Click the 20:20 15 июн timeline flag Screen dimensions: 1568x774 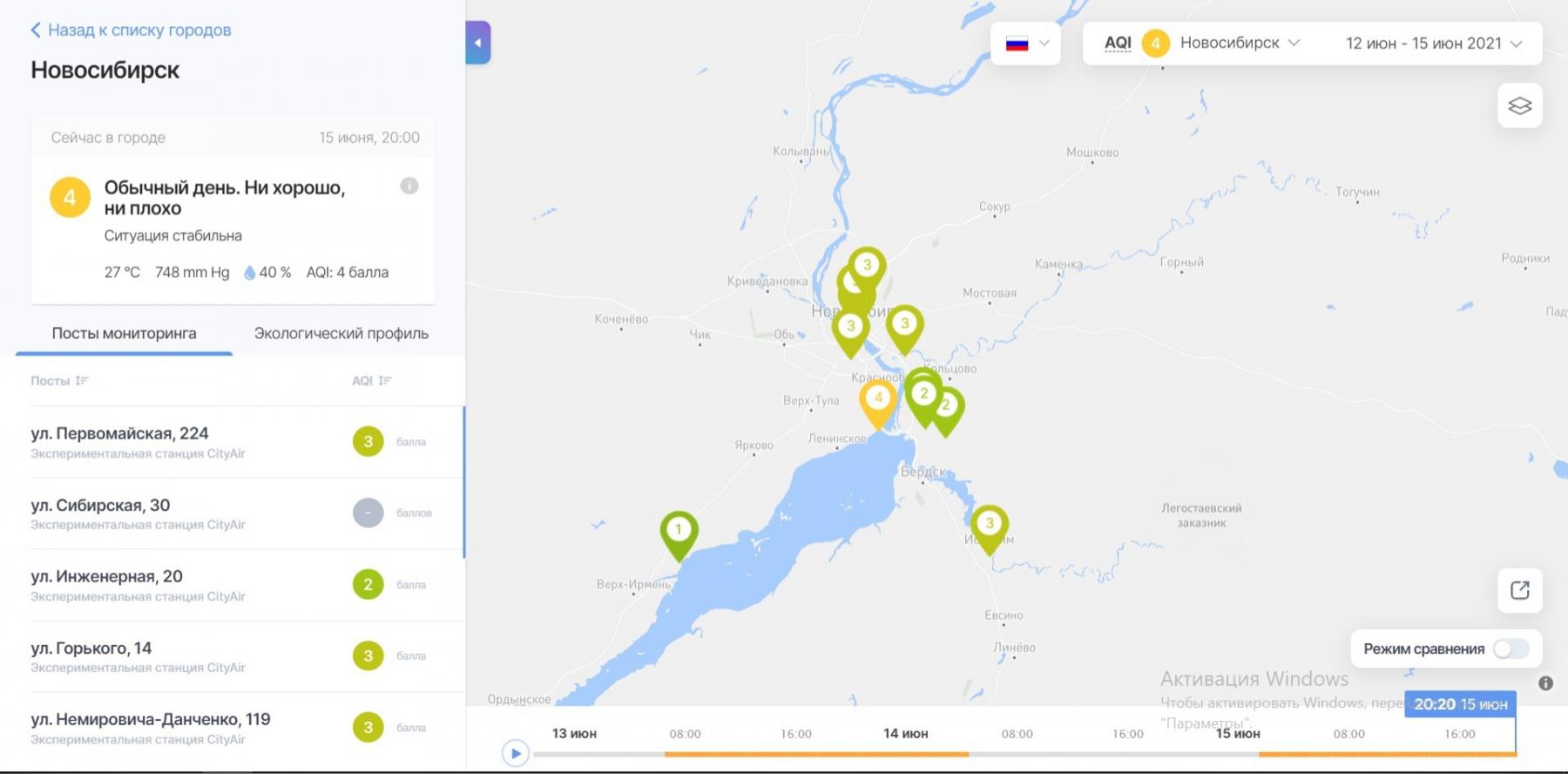pyautogui.click(x=1461, y=704)
